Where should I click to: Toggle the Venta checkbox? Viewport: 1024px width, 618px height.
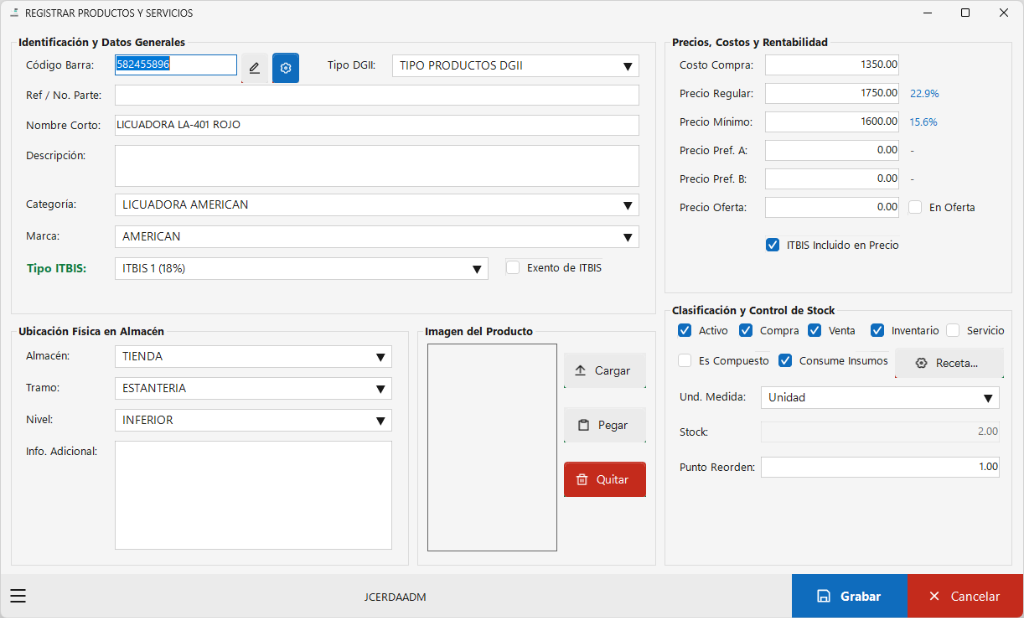coord(814,331)
